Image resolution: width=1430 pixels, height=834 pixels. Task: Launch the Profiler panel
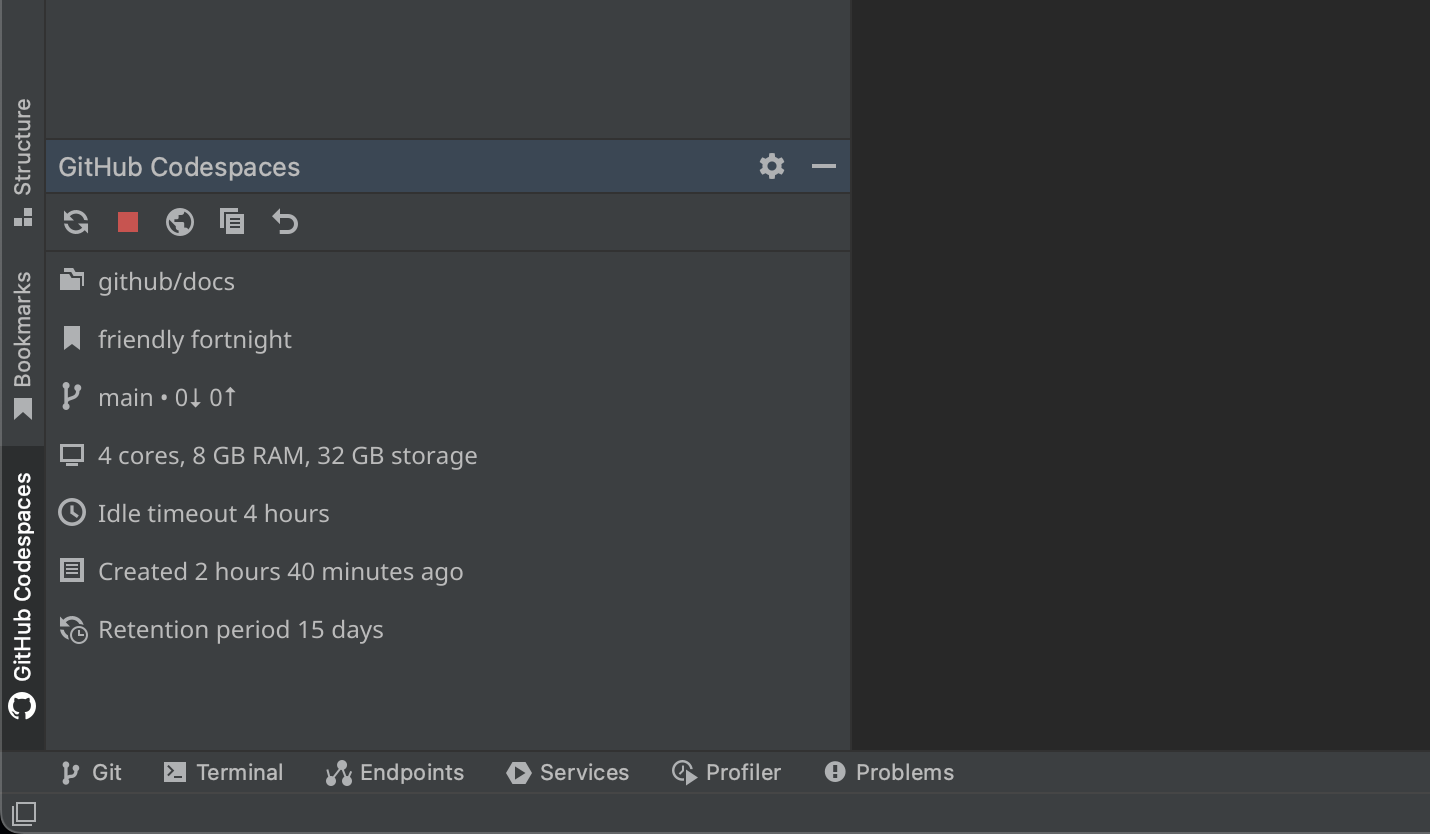[x=725, y=772]
